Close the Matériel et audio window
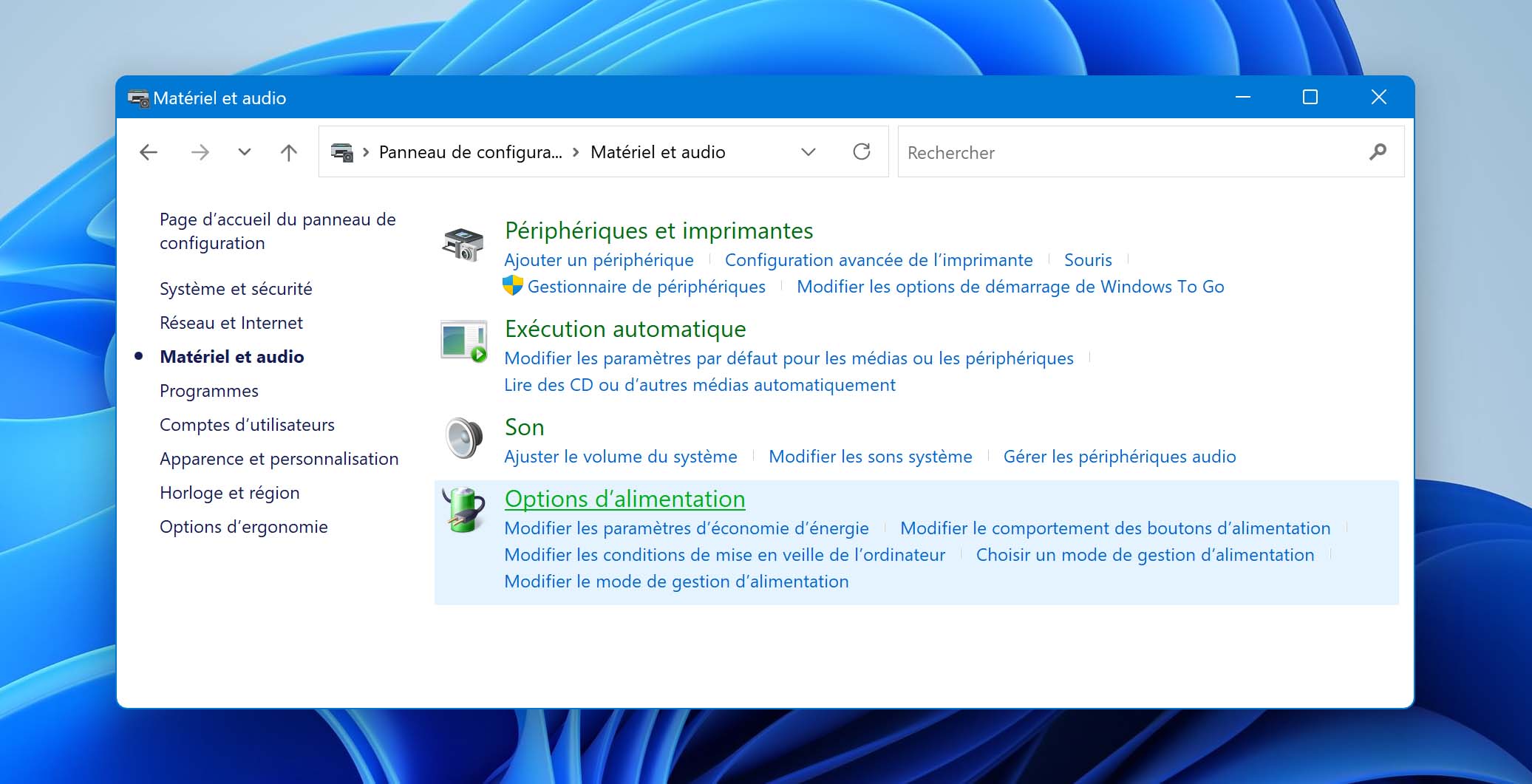The width and height of the screenshot is (1532, 784). (1378, 97)
